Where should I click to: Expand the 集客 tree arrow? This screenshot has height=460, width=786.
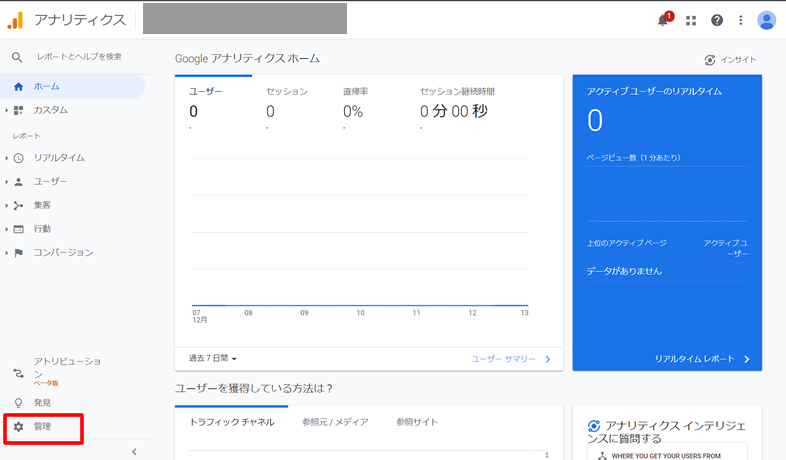(7, 205)
